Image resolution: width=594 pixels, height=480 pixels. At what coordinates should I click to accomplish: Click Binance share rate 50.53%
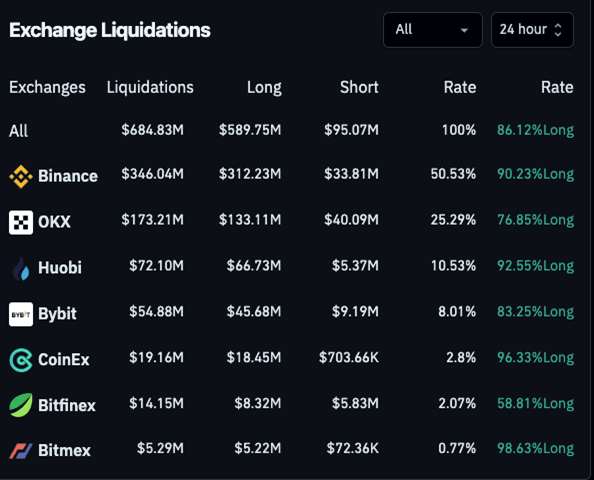[x=453, y=174]
